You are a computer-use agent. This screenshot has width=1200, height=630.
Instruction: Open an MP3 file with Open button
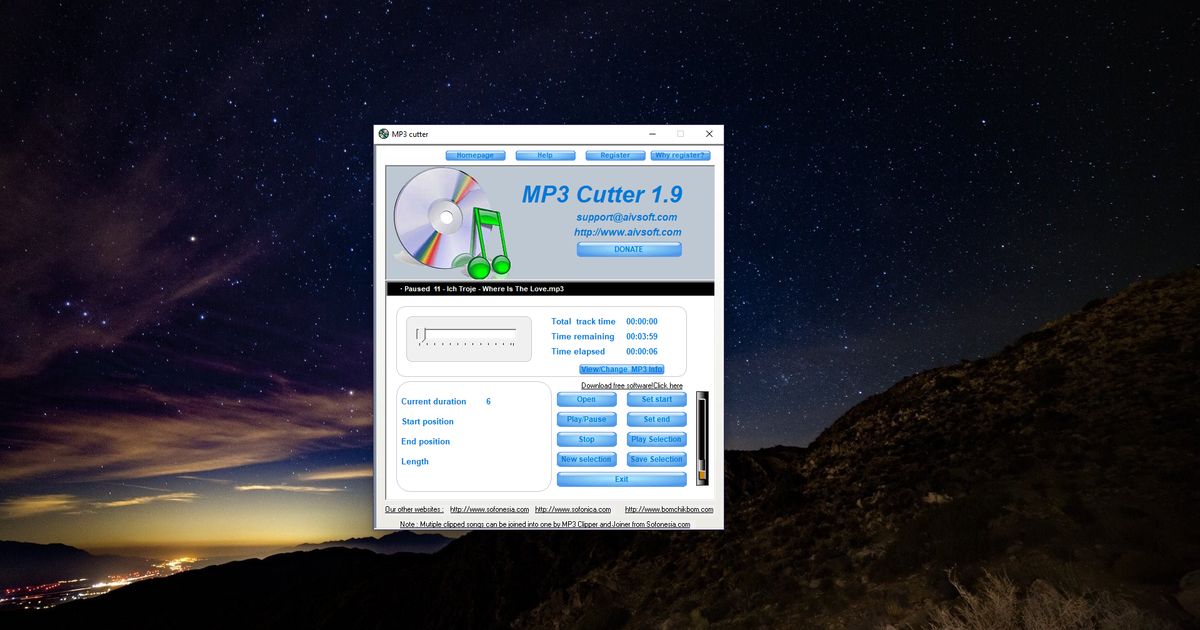(x=586, y=400)
